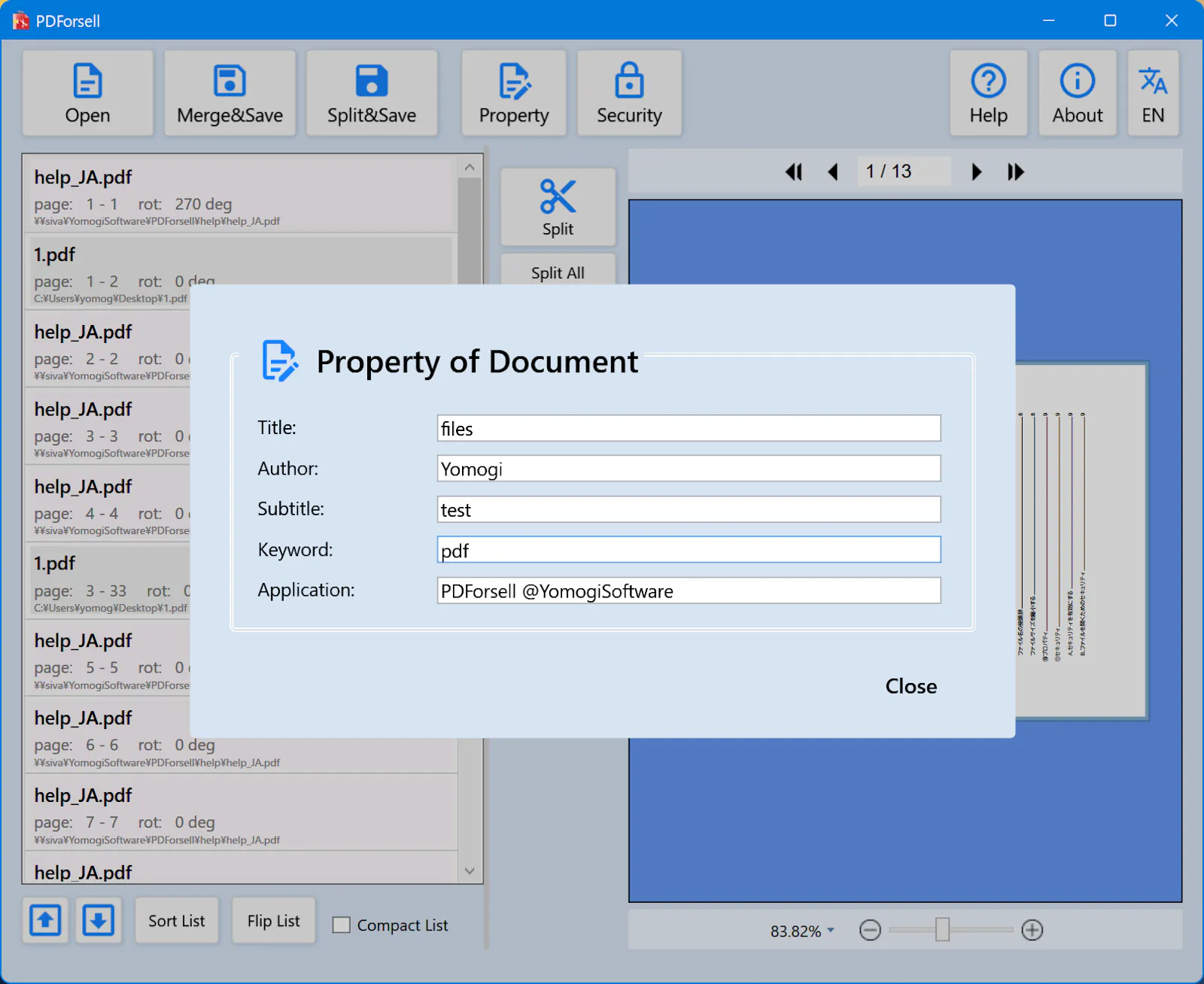1204x984 pixels.
Task: Click the Author field containing Yomogi
Action: 689,469
